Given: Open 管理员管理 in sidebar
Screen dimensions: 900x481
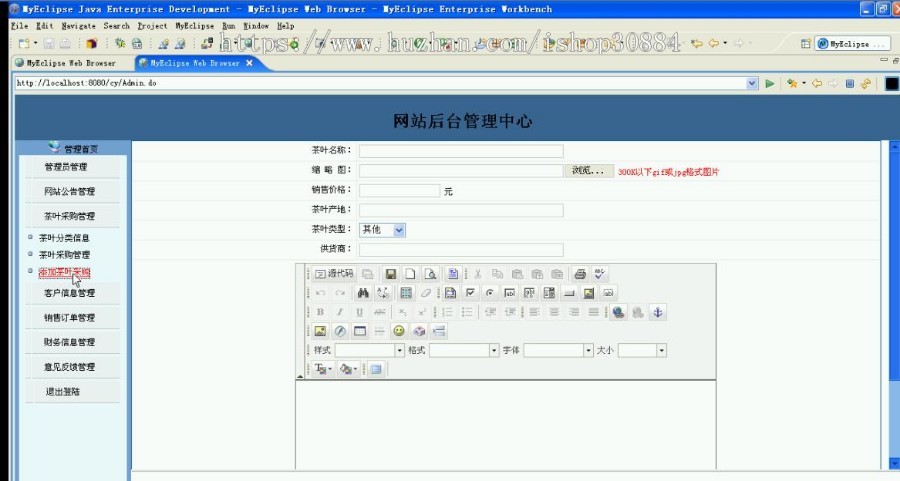Looking at the screenshot, I should (66, 167).
